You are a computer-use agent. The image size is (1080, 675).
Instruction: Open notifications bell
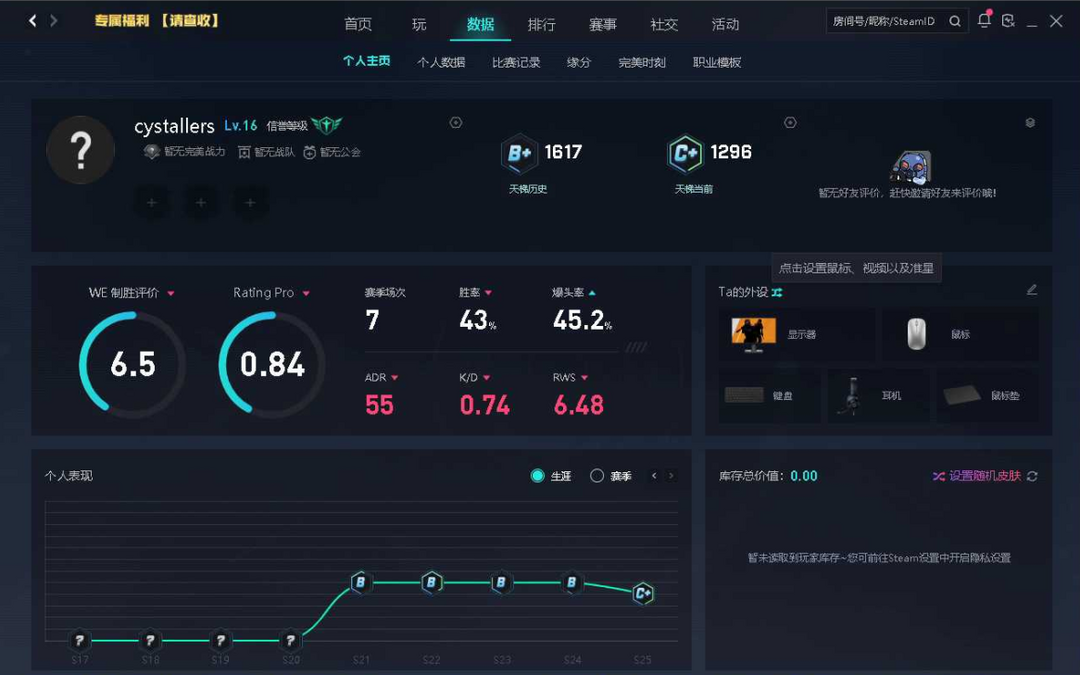click(x=984, y=20)
